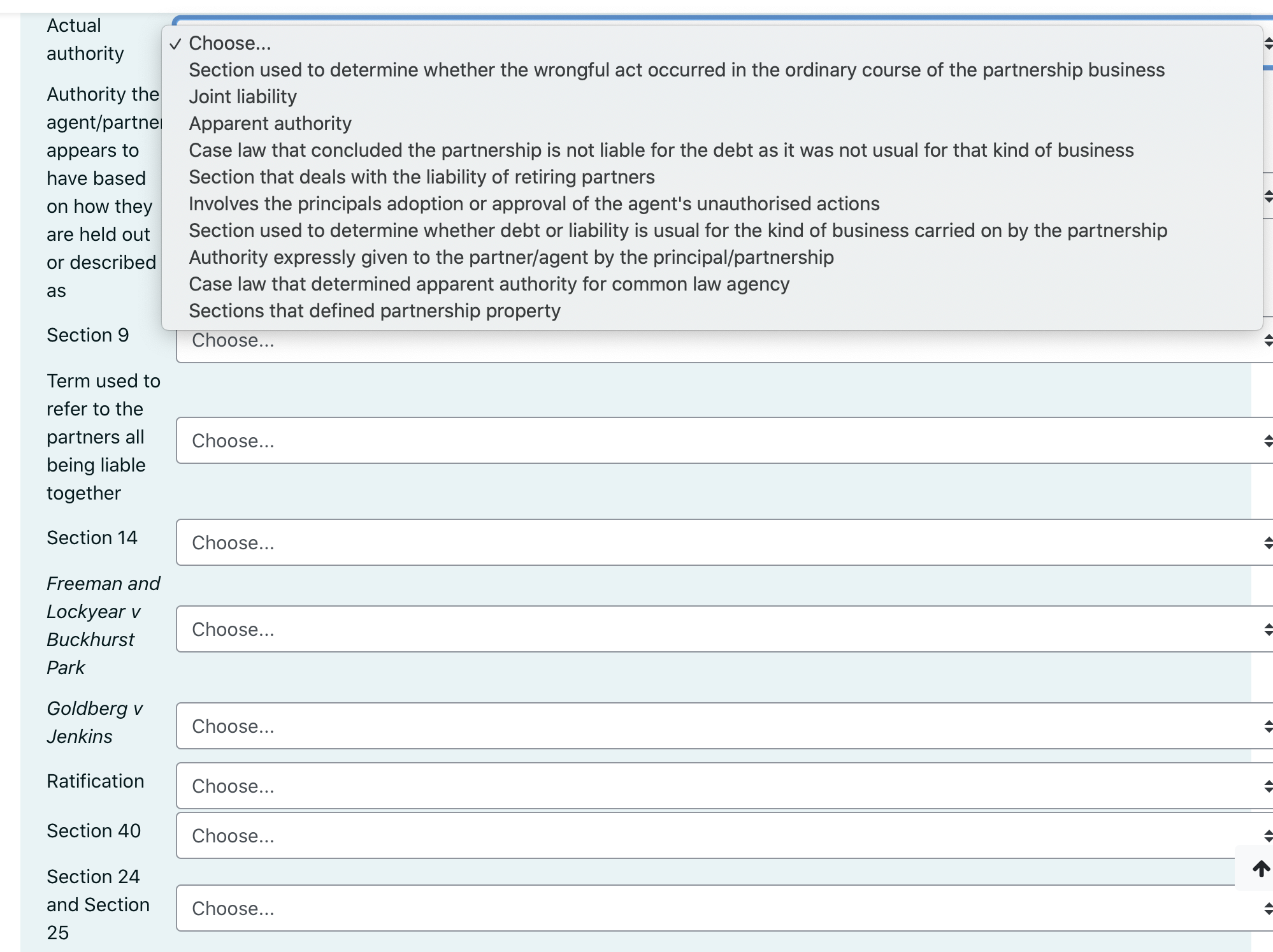
Task: Open the Ratification dropdown
Action: (x=701, y=786)
